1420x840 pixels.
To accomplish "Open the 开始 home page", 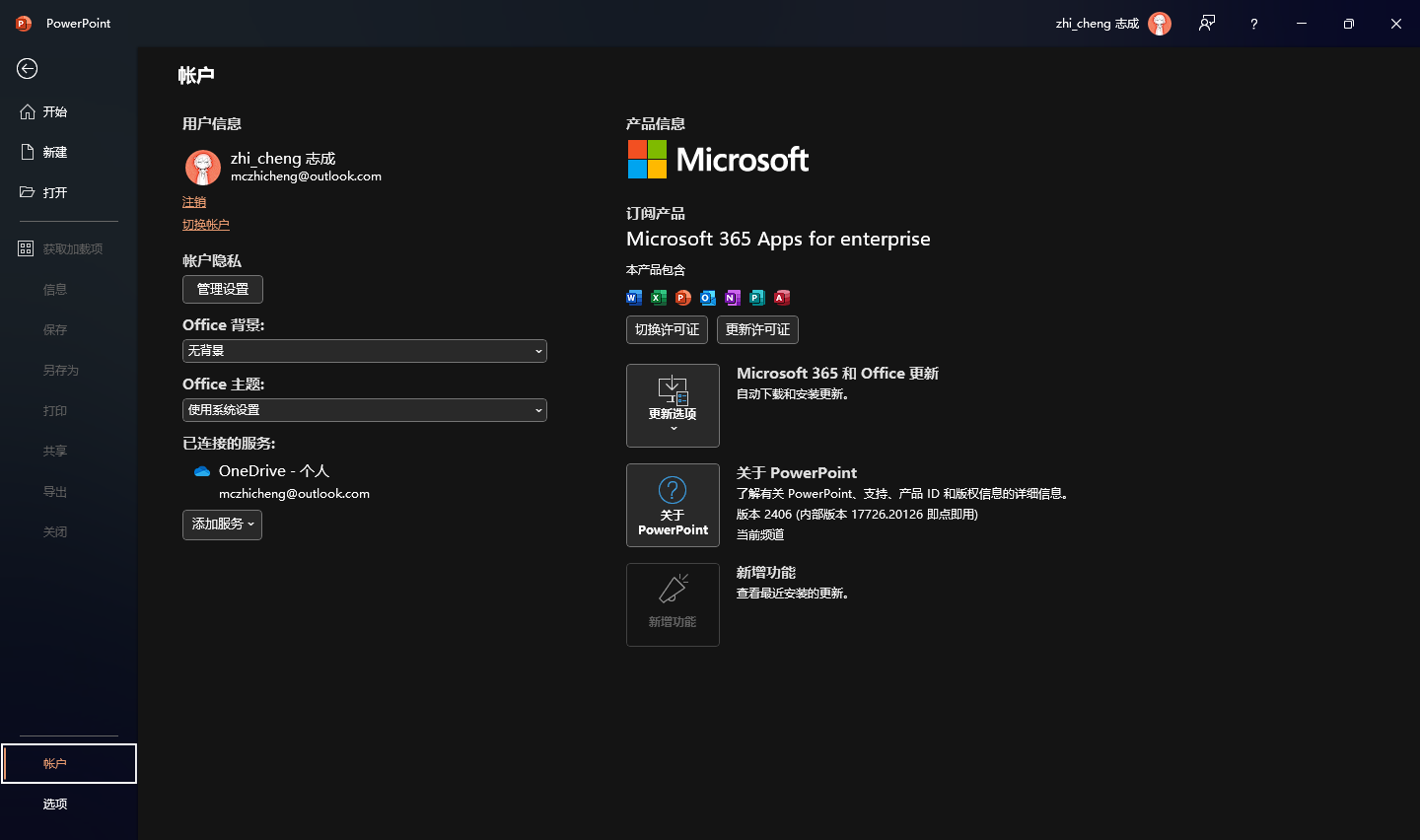I will pyautogui.click(x=68, y=111).
